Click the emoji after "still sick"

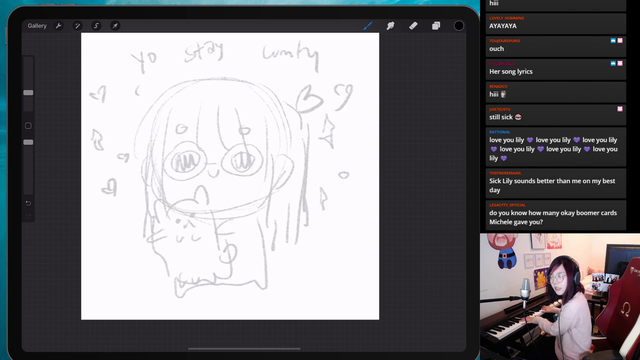click(x=518, y=117)
